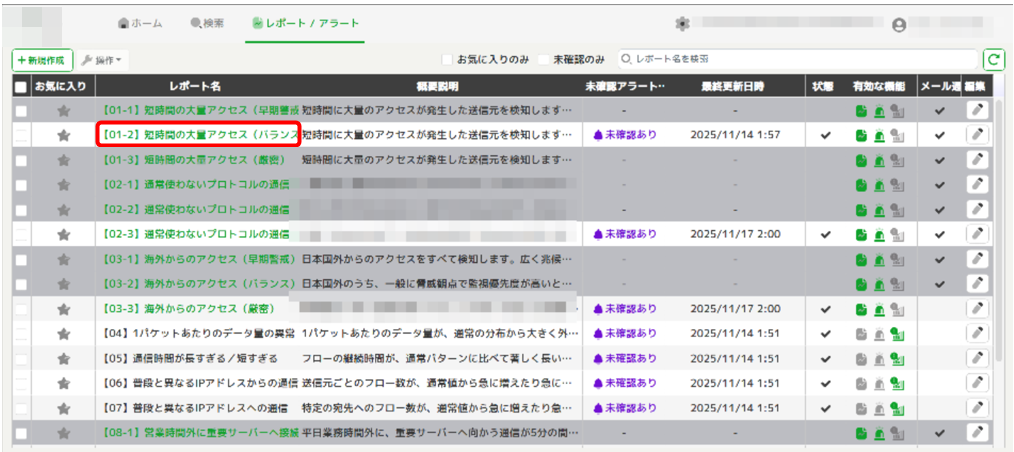The image size is (1014, 452).
Task: Click 【05】 通信時間が長すぎる／短すぎる report name
Action: tap(190, 358)
